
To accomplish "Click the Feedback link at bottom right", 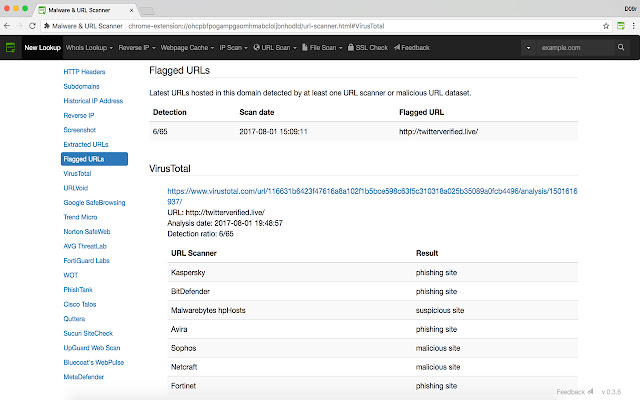I will click(570, 392).
